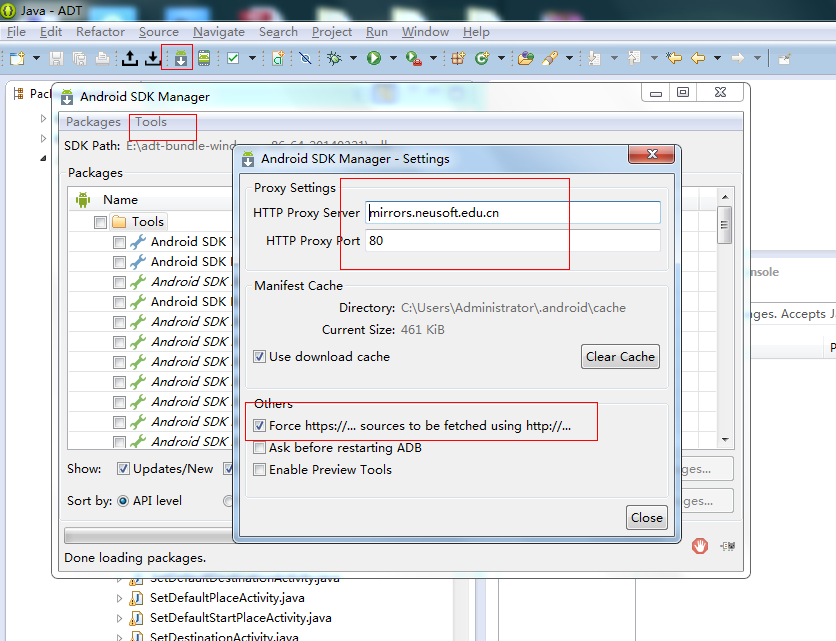Screen dimensions: 836x641
Task: Click the Save All toolbar icon
Action: point(79,58)
